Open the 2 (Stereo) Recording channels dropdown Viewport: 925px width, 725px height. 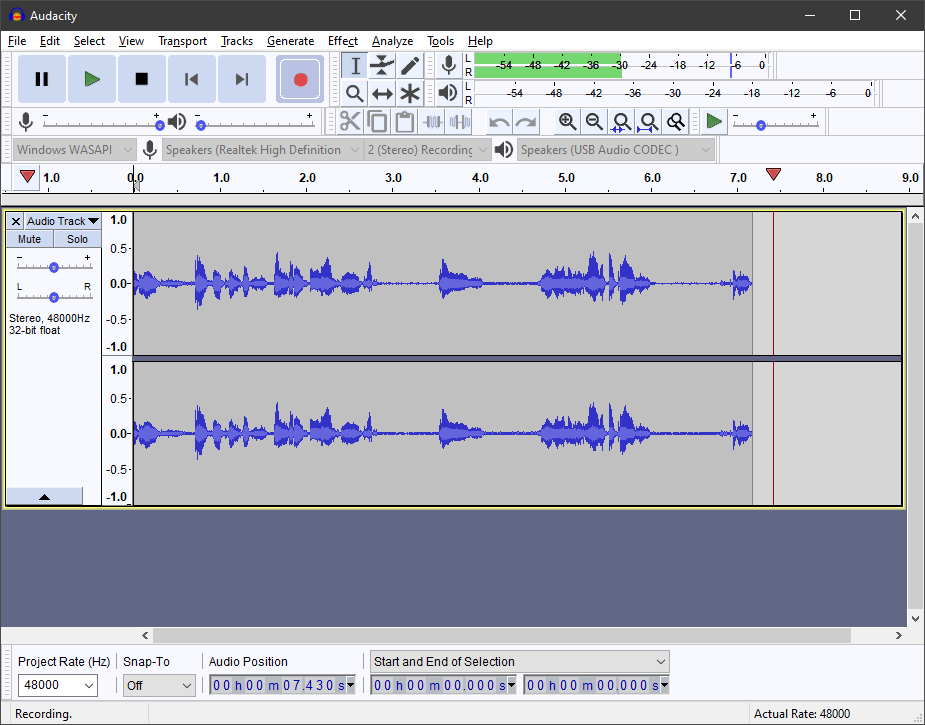[428, 150]
